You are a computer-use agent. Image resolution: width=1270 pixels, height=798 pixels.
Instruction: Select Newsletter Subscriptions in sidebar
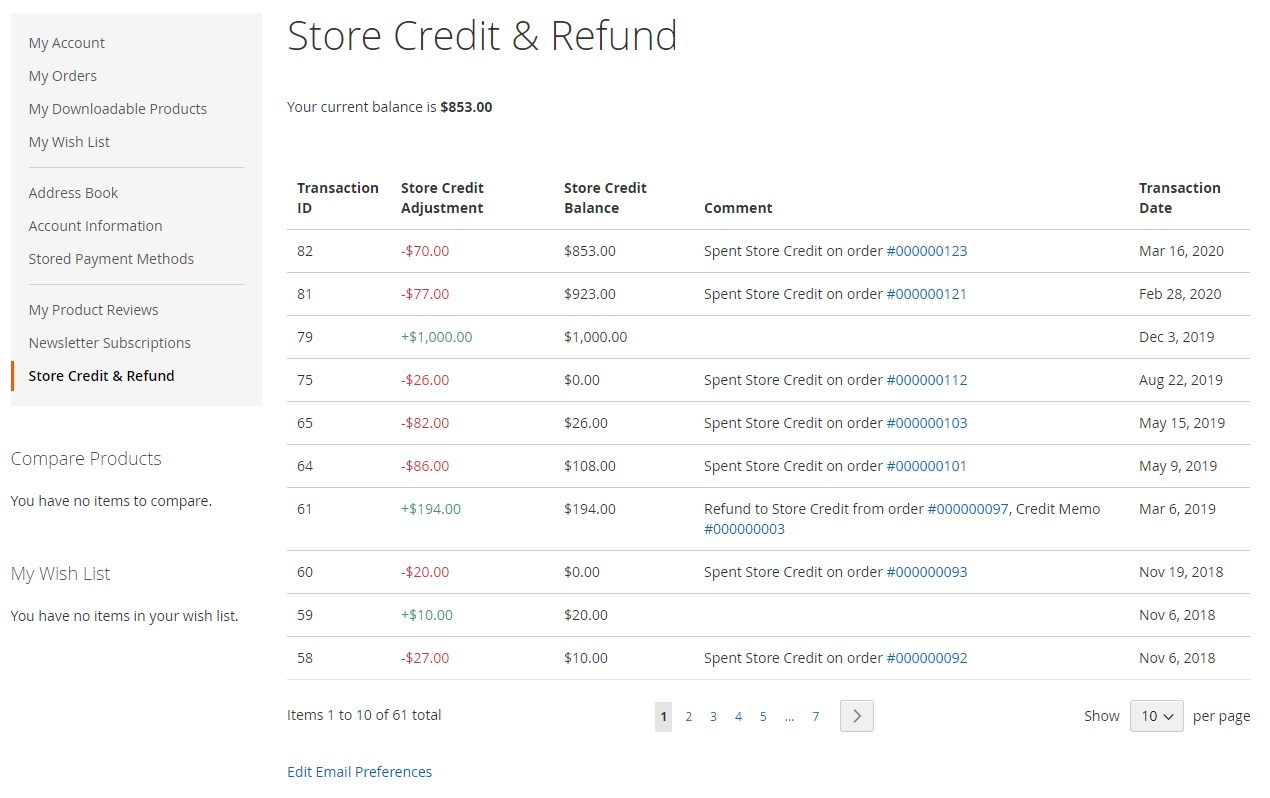(x=109, y=343)
